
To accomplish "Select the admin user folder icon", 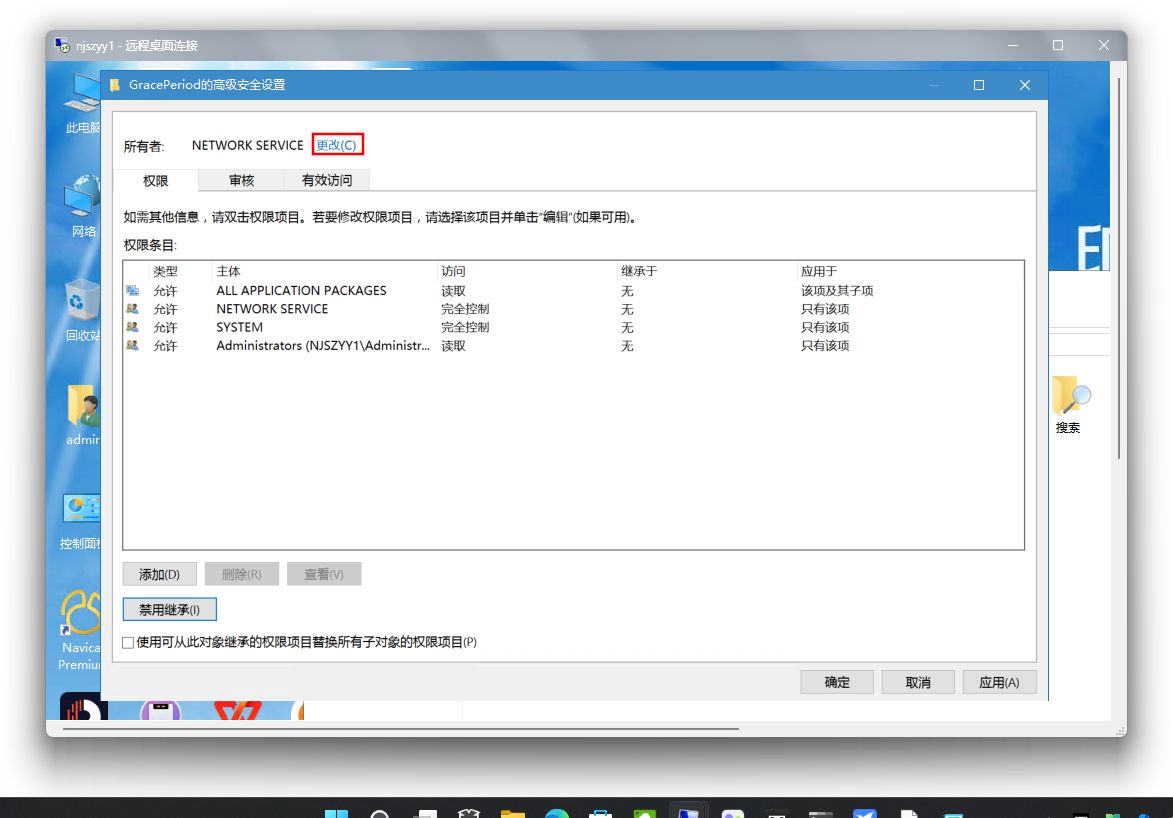I will point(83,408).
